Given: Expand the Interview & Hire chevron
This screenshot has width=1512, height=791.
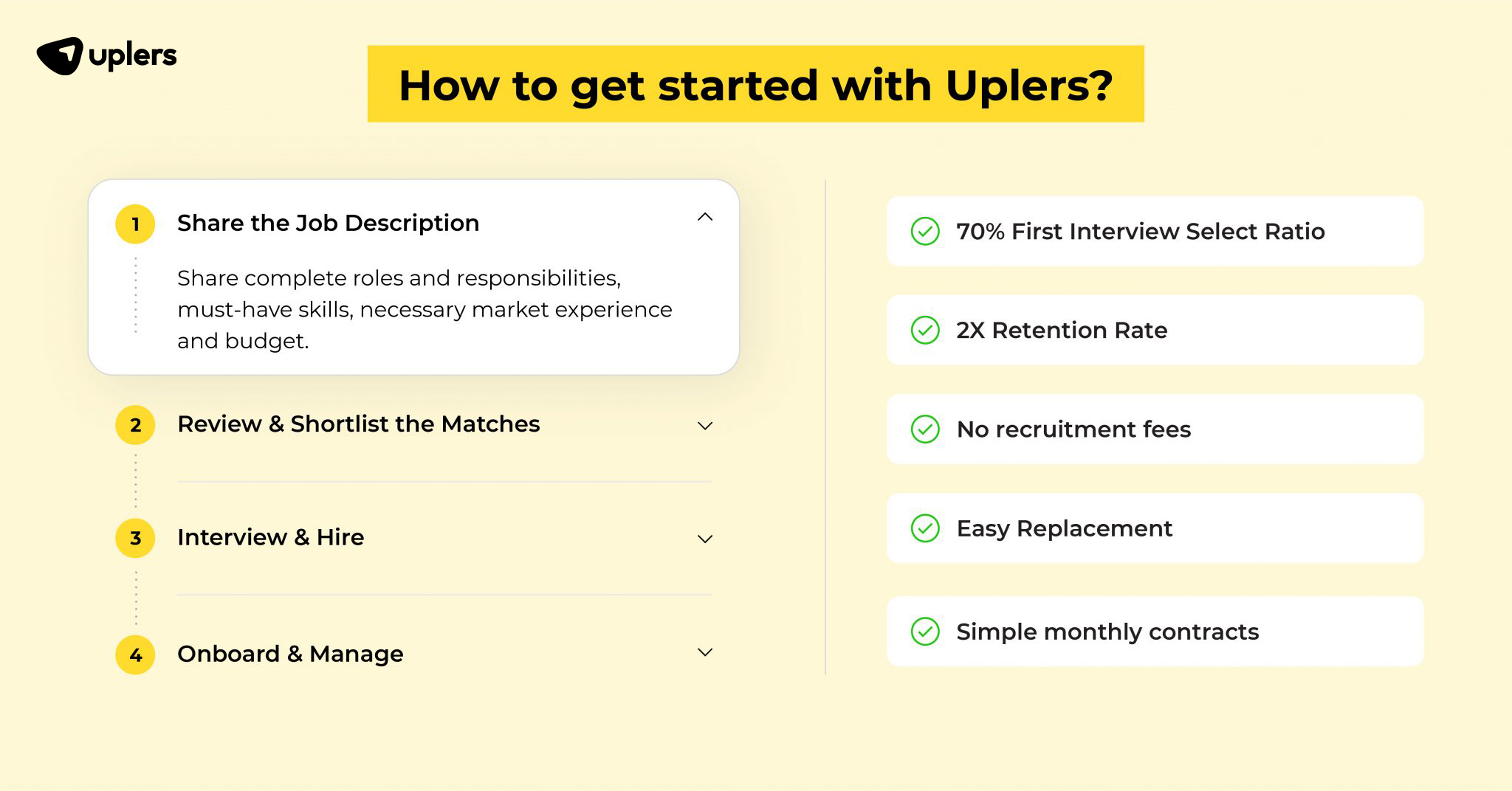Looking at the screenshot, I should coord(705,539).
